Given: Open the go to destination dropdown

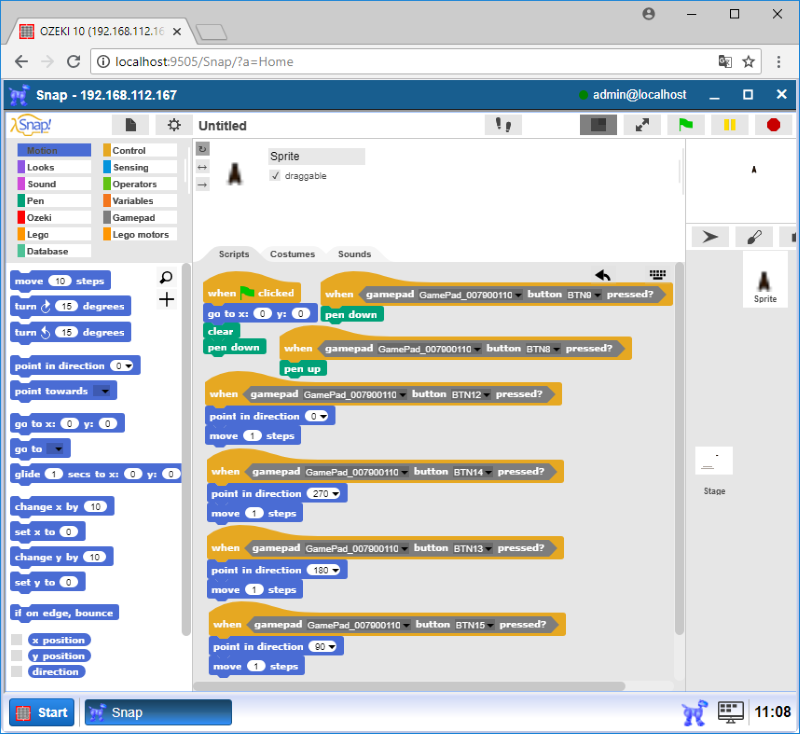Looking at the screenshot, I should pos(58,449).
